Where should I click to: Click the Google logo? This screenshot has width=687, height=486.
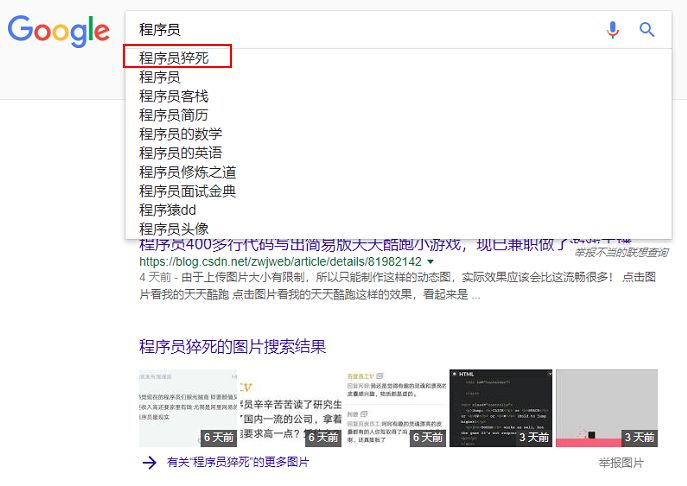point(59,31)
